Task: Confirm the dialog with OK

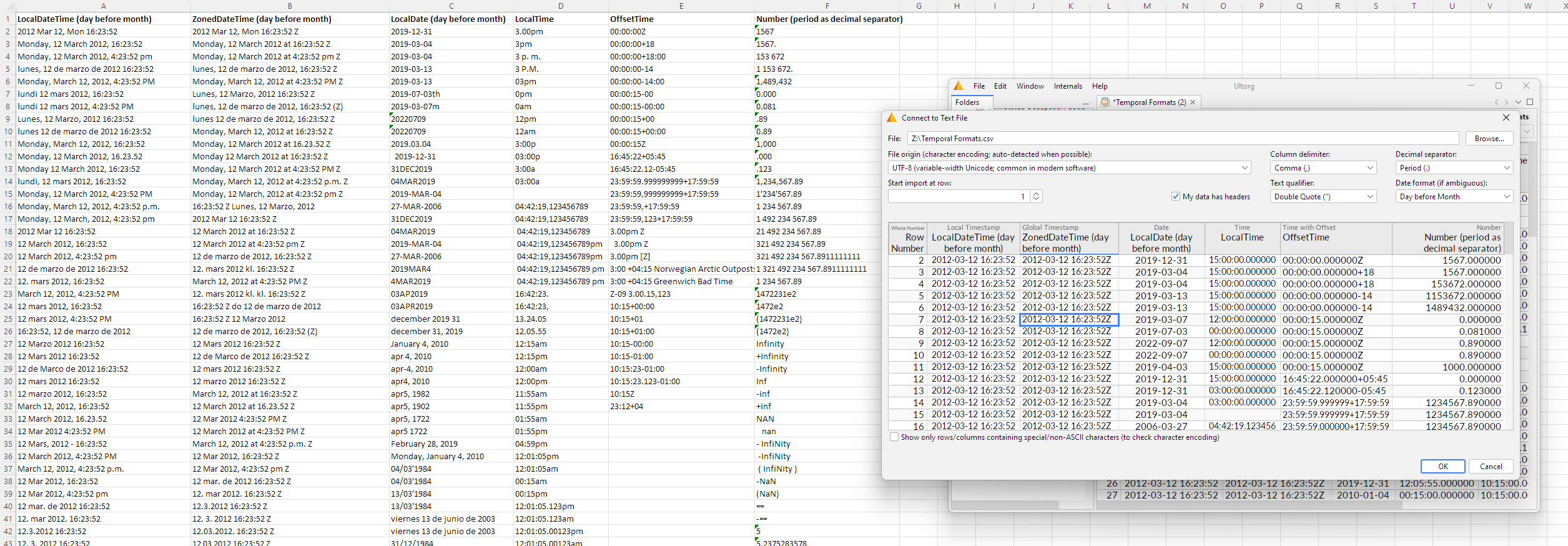Action: tap(1443, 466)
